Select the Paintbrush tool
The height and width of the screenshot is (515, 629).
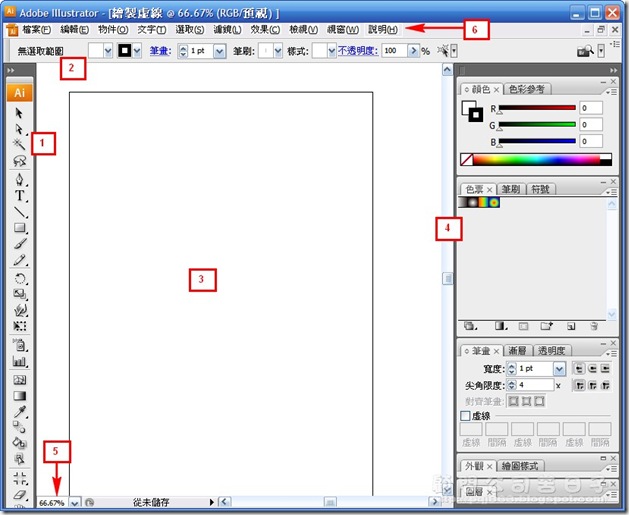(x=20, y=244)
